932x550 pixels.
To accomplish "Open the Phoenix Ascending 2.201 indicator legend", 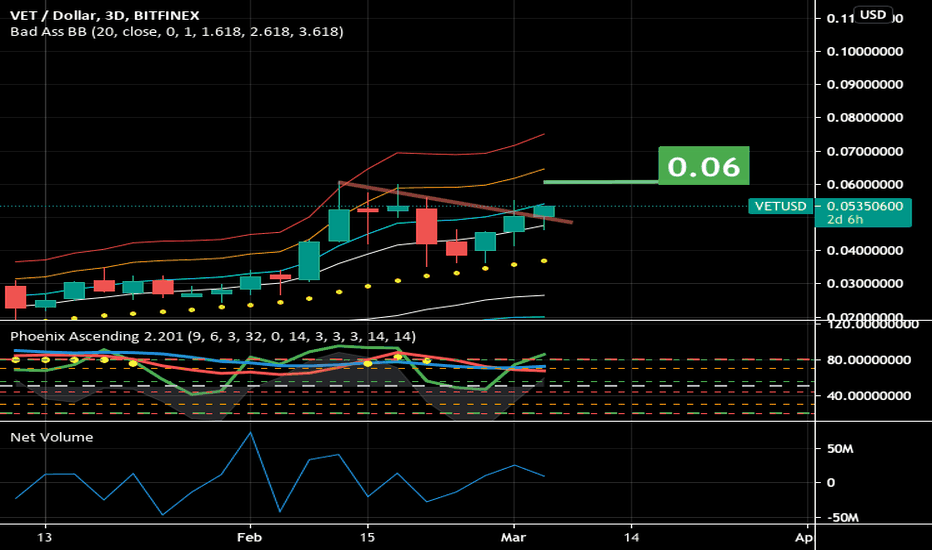I will pyautogui.click(x=213, y=337).
